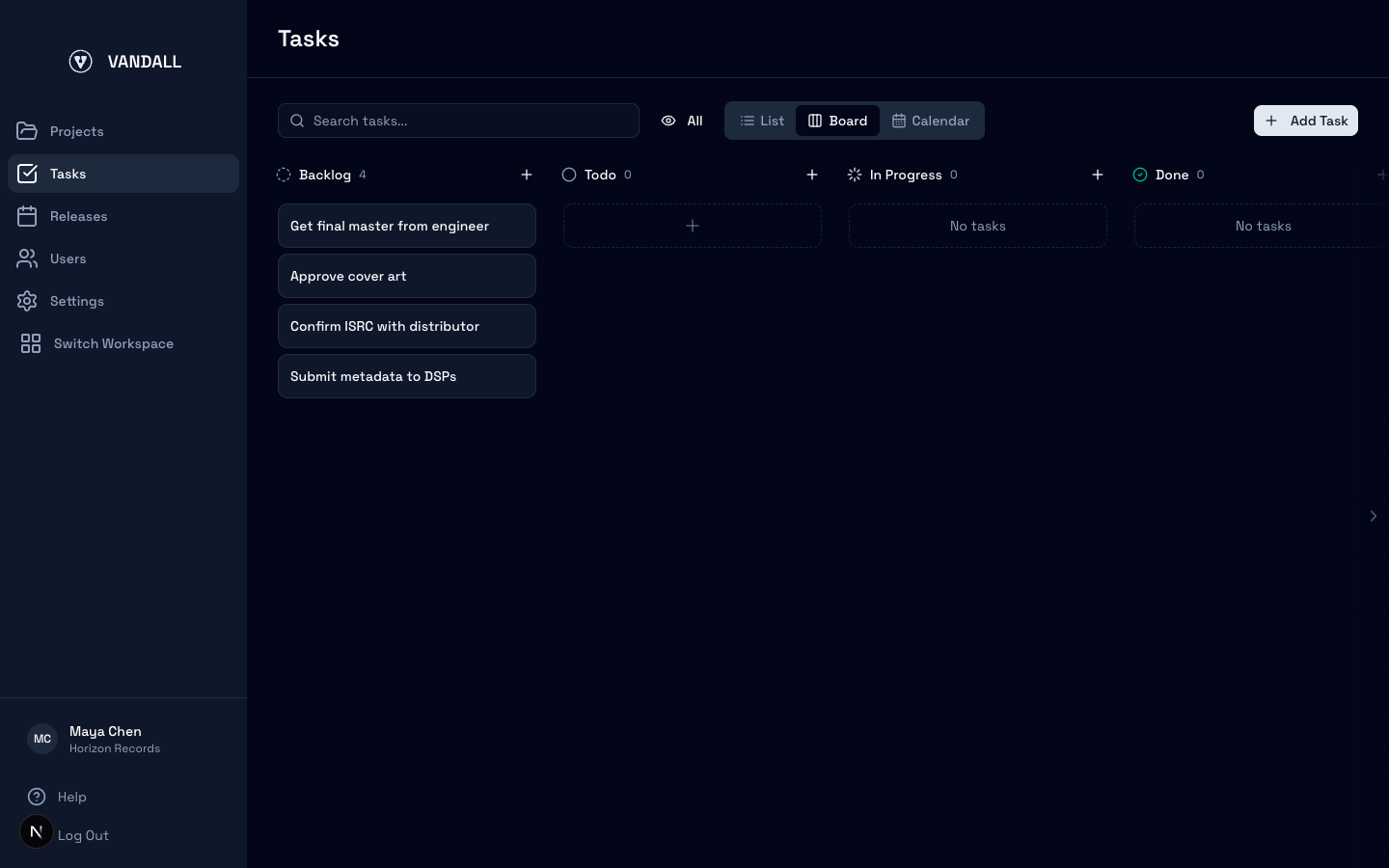Add a task to Todo column header plus

(812, 175)
